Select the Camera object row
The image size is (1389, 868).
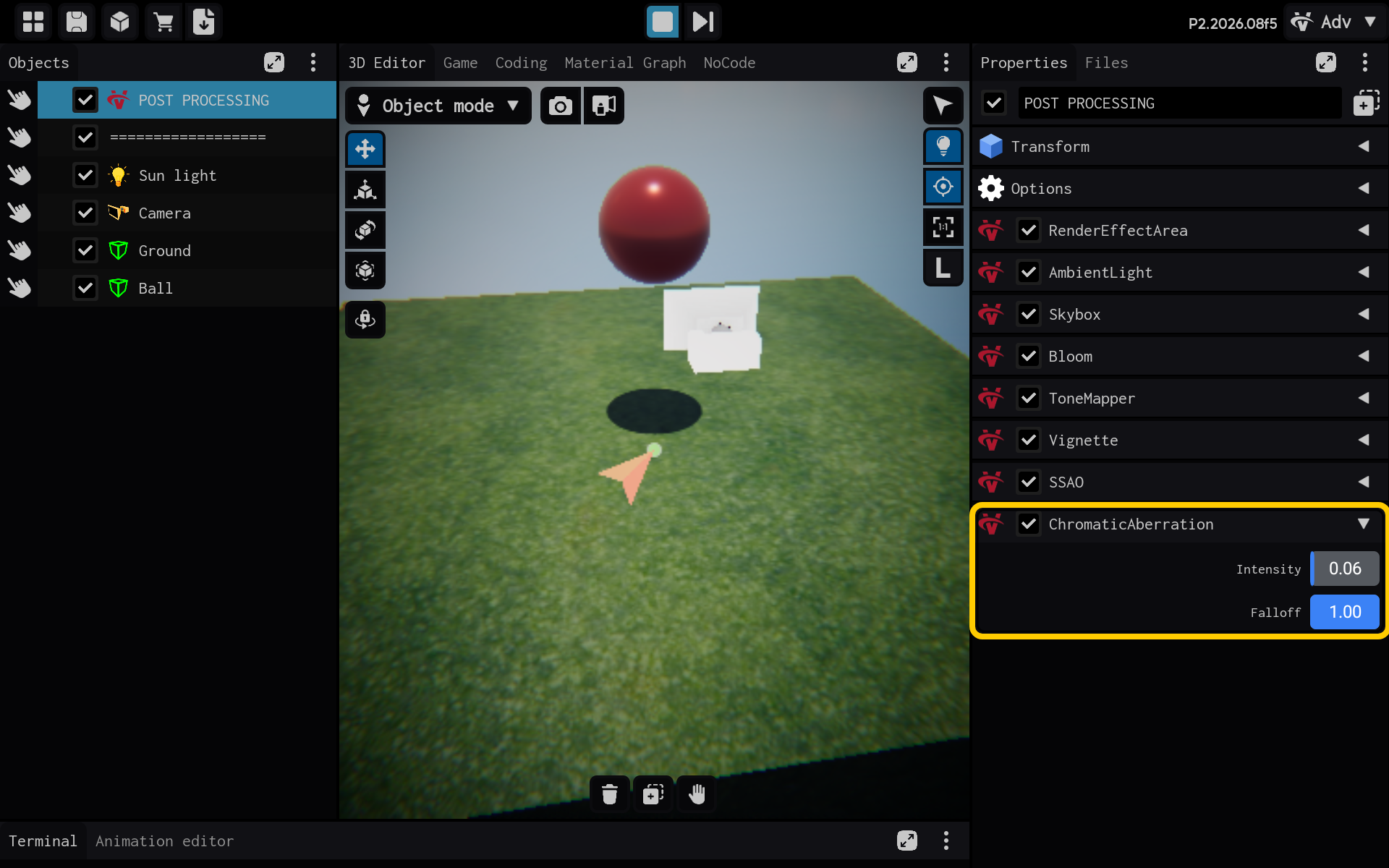point(187,213)
